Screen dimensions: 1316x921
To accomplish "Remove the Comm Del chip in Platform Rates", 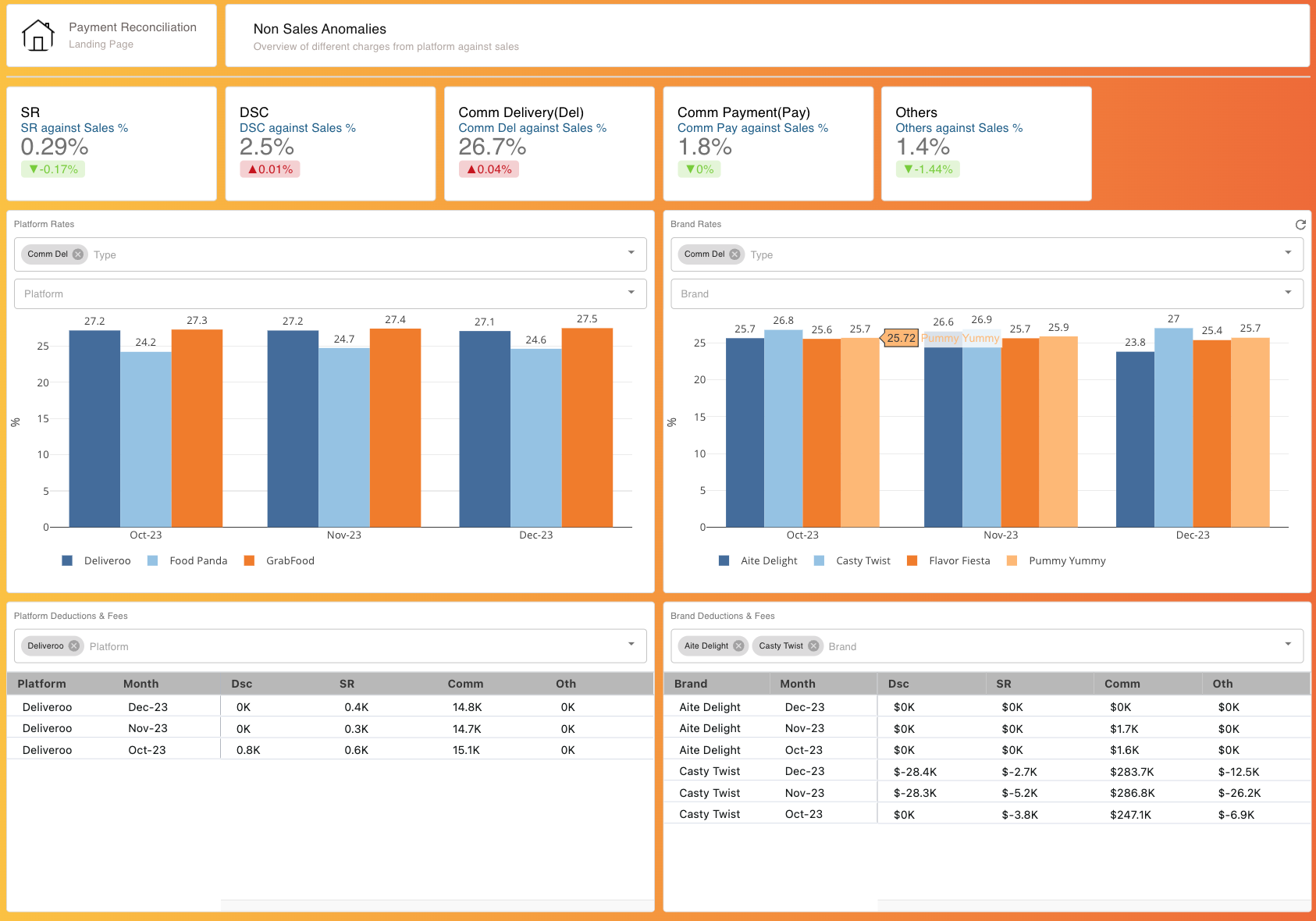I will tap(78, 254).
